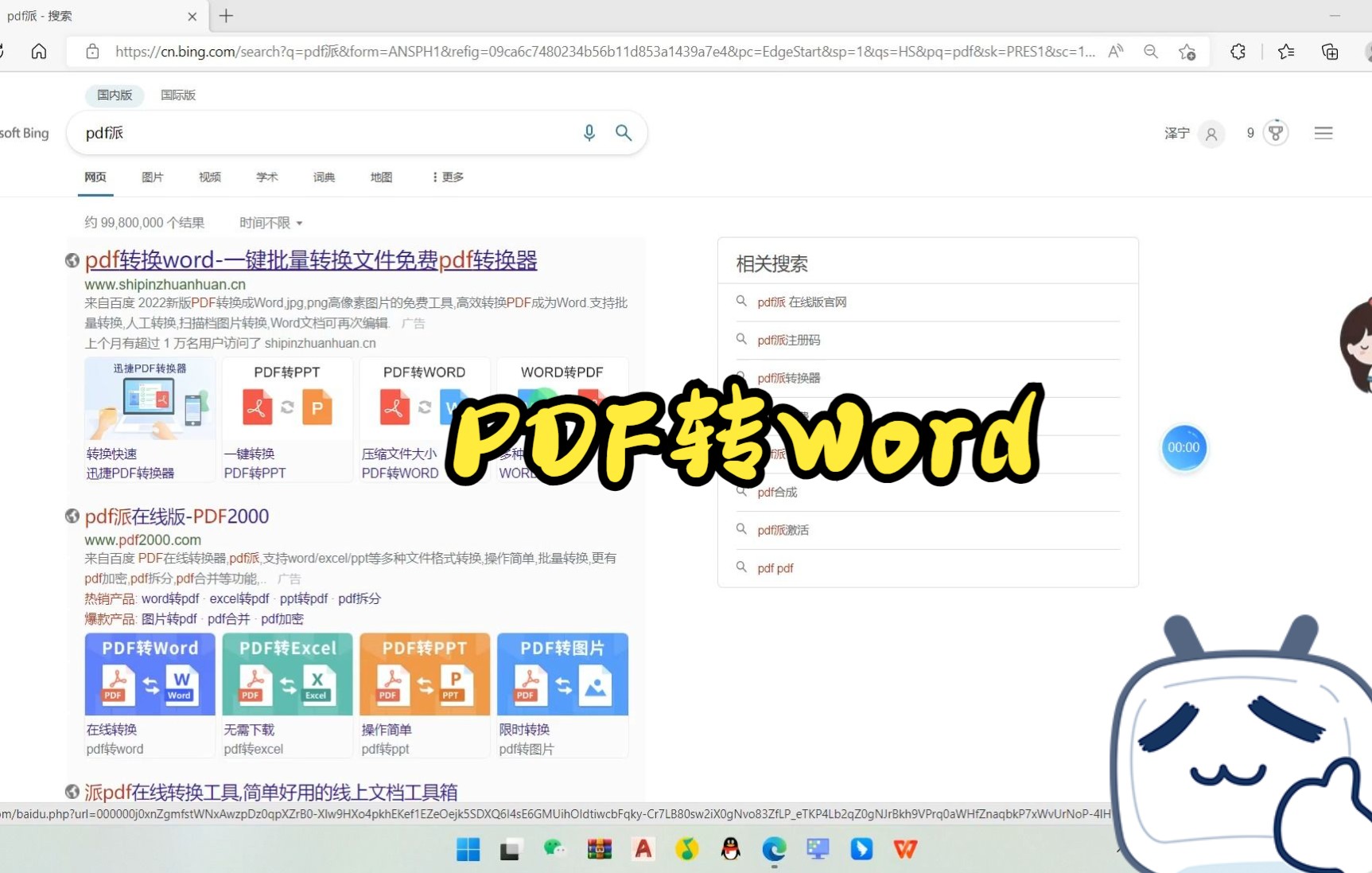Select the 地图 results tab
1372x873 pixels.
(x=381, y=177)
